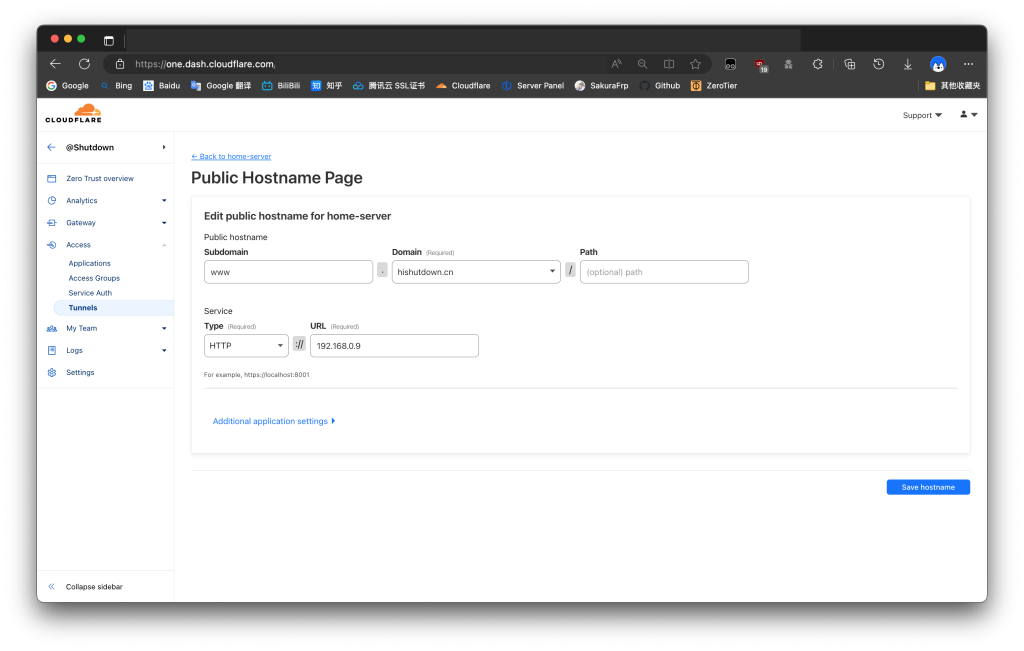This screenshot has height=651, width=1024.
Task: Click the Settings gear icon in sidebar
Action: coord(52,372)
